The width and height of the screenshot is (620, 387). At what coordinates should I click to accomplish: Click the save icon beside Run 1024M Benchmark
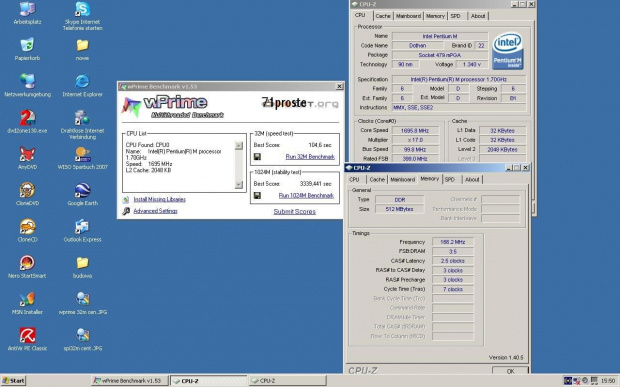[x=257, y=196]
